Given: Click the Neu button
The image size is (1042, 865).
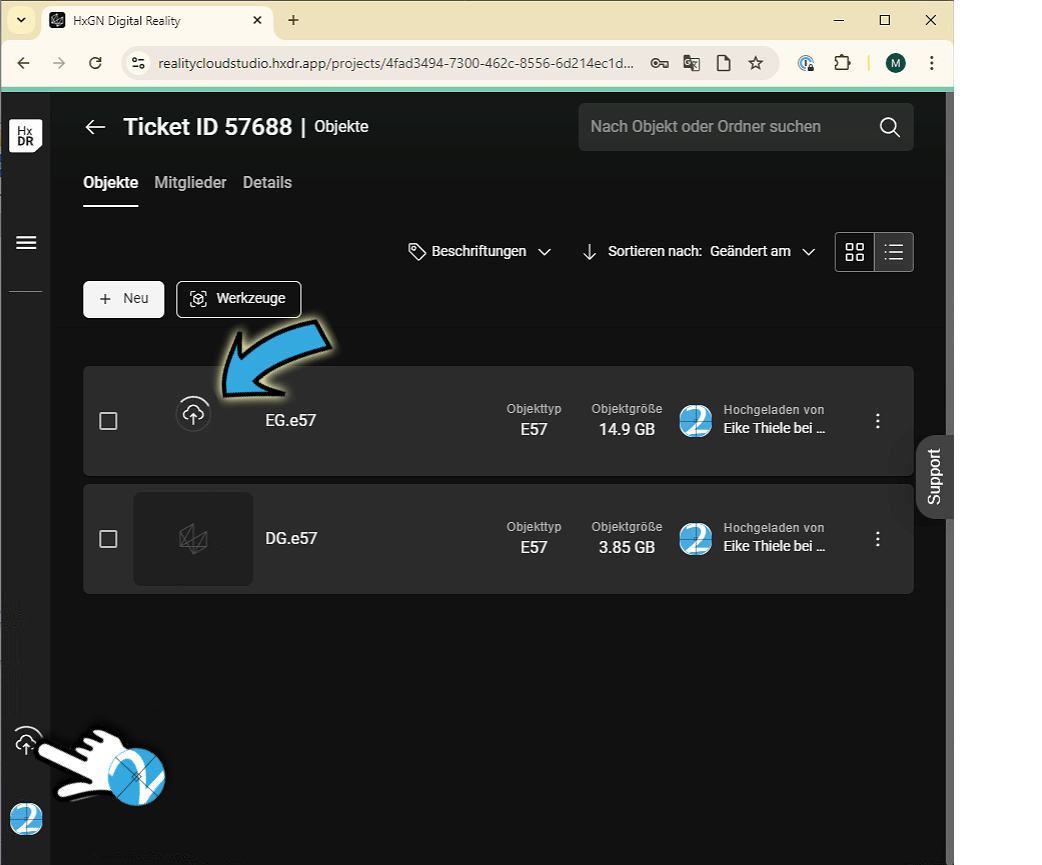Looking at the screenshot, I should (124, 300).
